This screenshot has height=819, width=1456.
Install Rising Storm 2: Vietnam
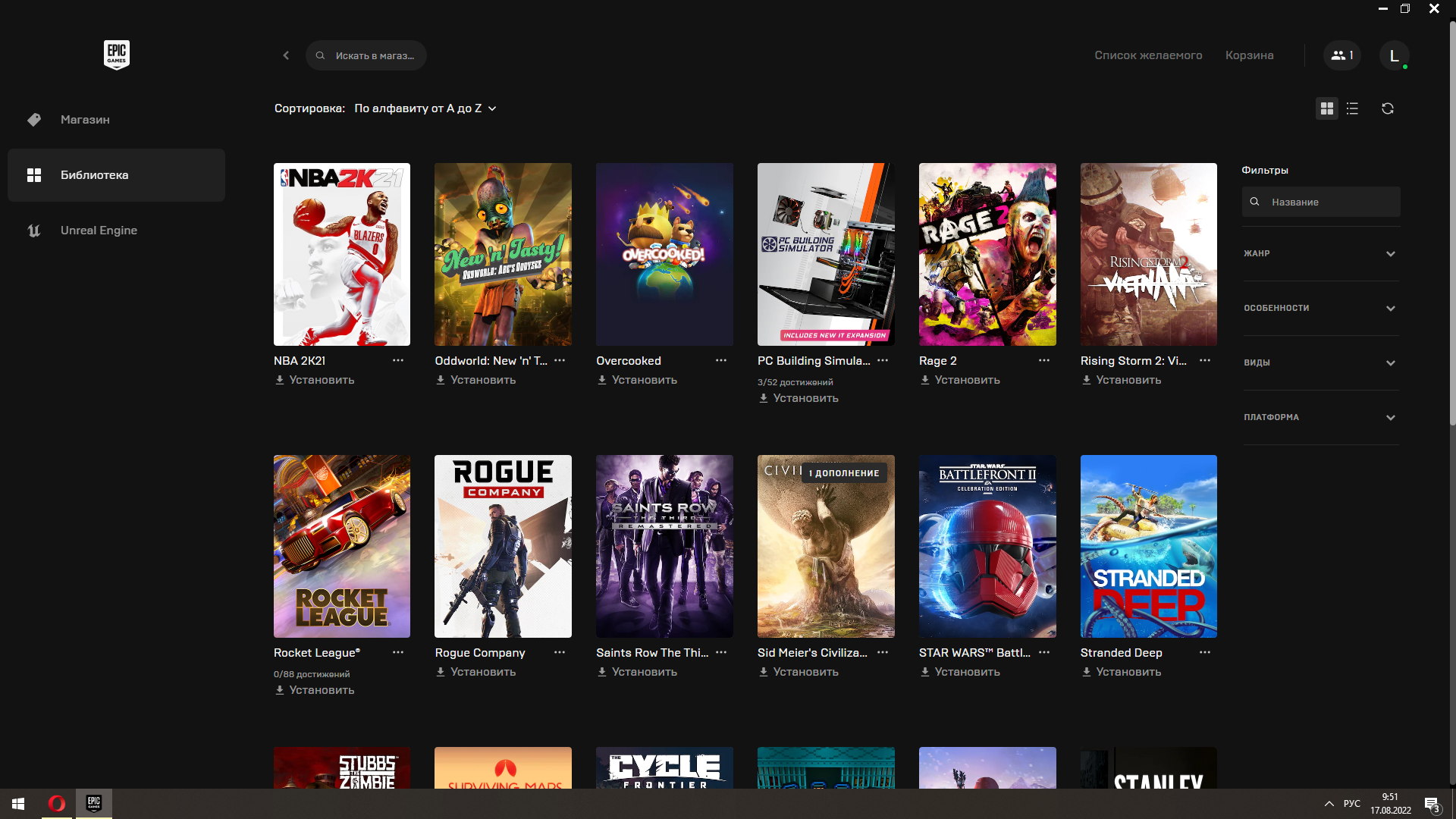point(1121,380)
